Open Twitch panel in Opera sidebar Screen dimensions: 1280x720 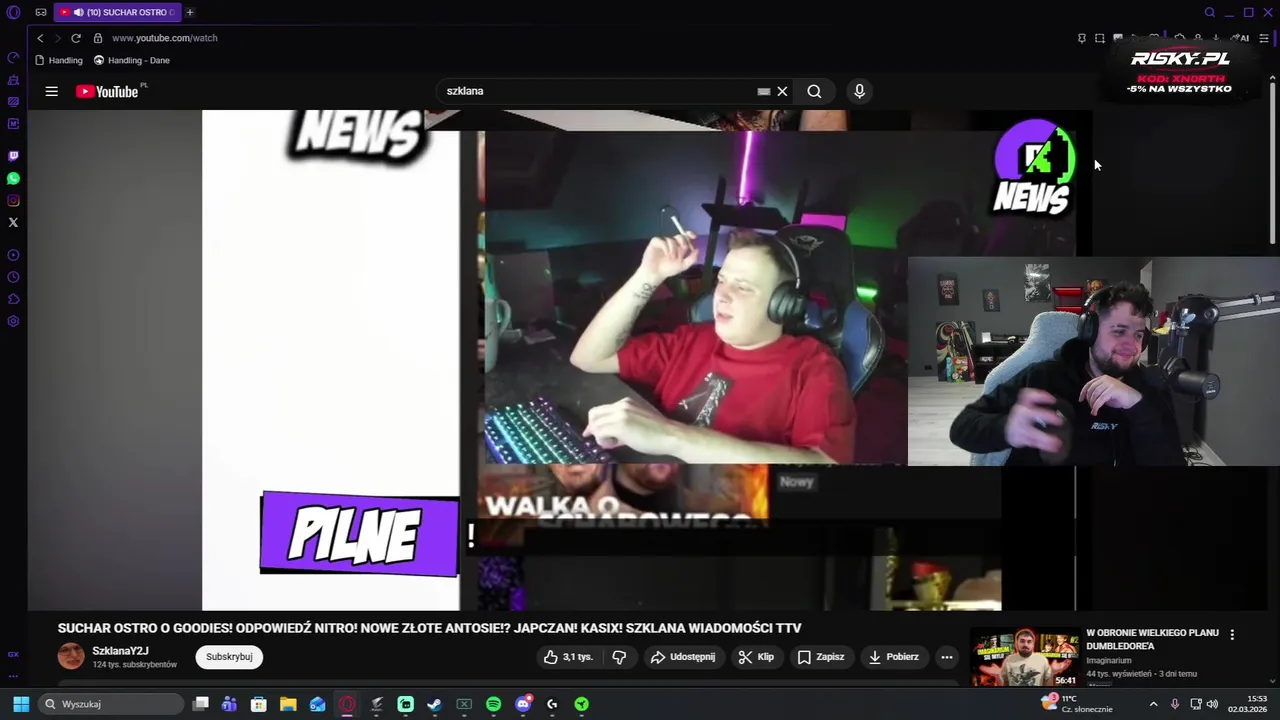coord(13,156)
